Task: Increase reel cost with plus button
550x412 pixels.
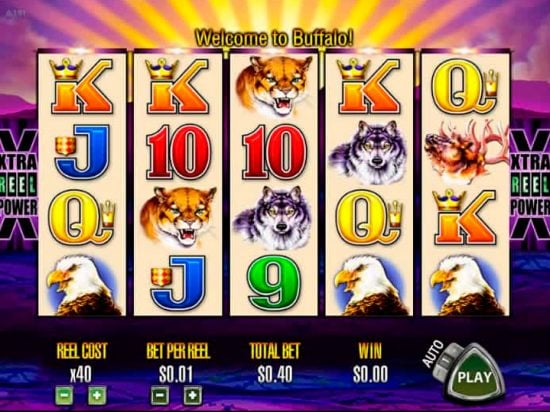Action: (x=97, y=396)
